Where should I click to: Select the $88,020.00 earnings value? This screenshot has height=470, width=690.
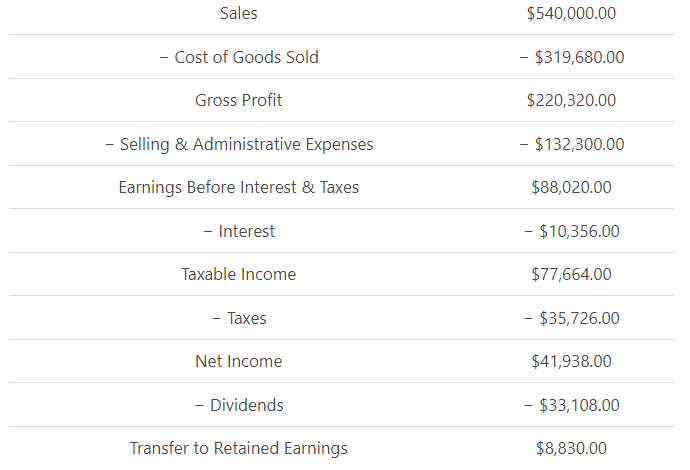(x=571, y=187)
